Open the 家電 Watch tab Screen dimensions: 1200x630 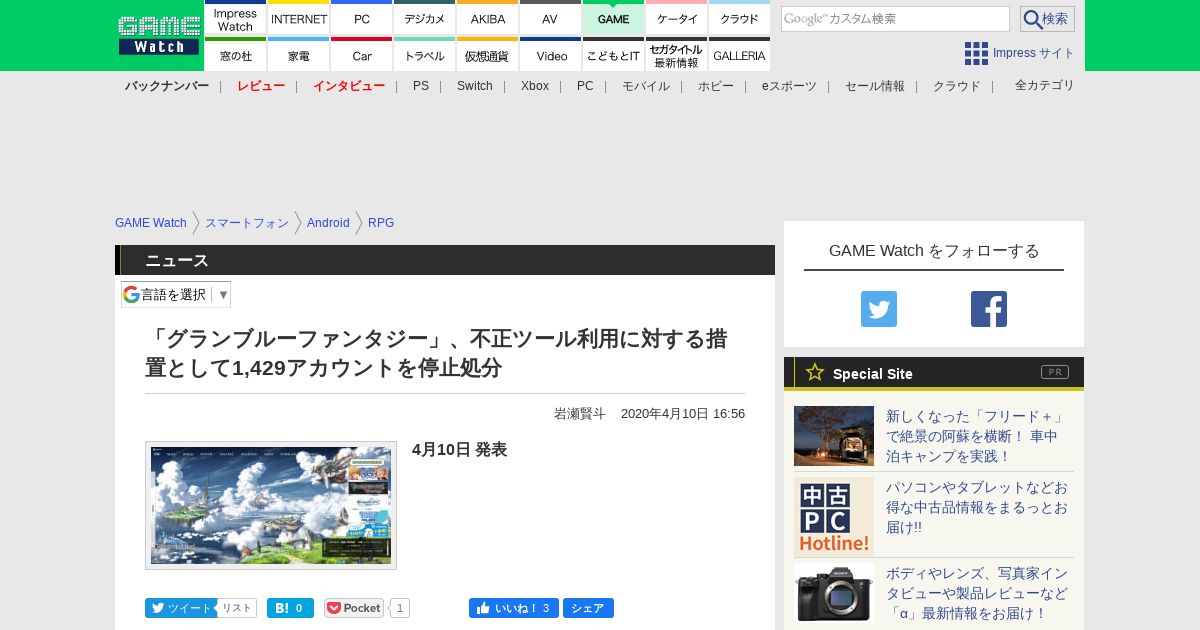point(299,55)
